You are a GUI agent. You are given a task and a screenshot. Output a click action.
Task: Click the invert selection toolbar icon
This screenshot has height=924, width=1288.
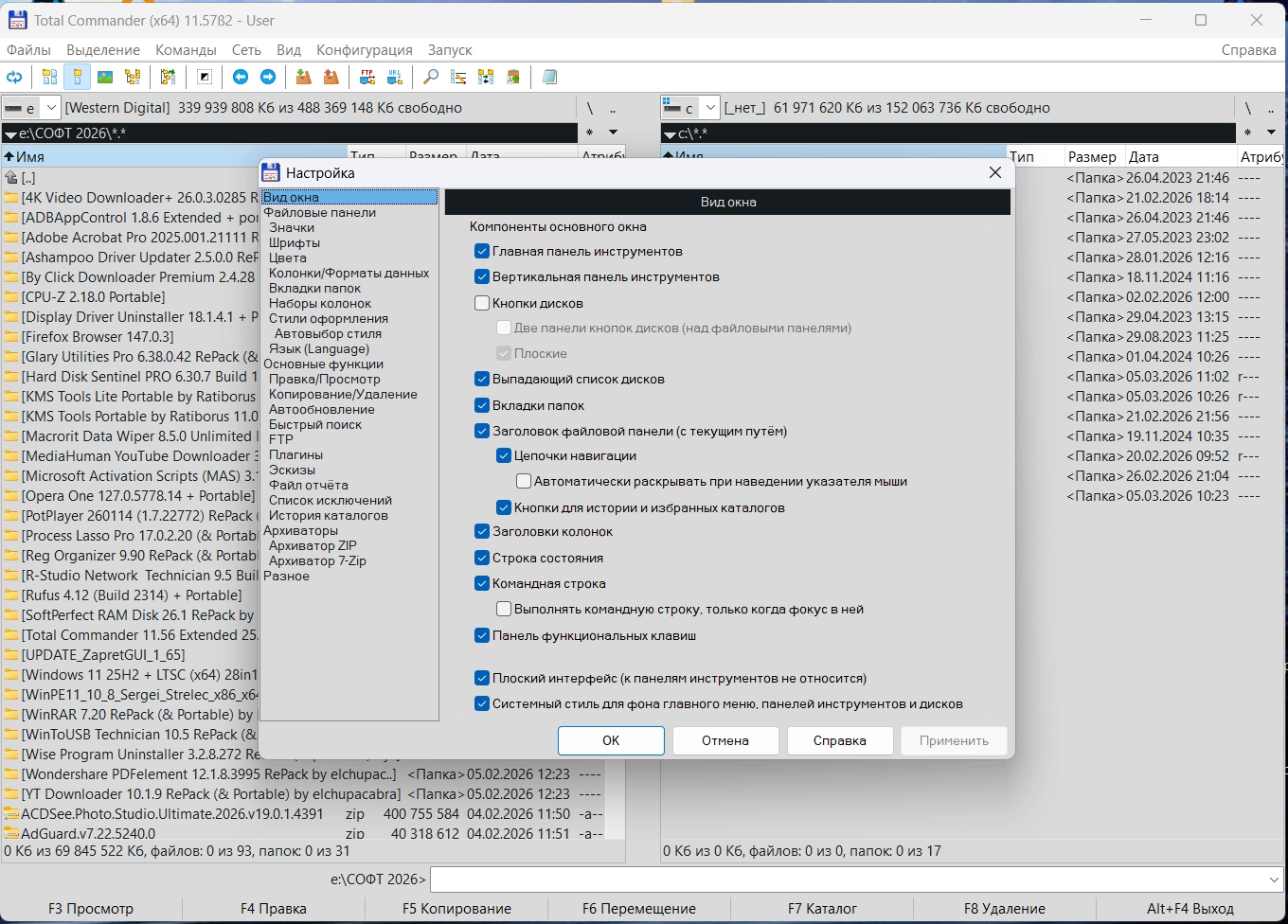[205, 78]
